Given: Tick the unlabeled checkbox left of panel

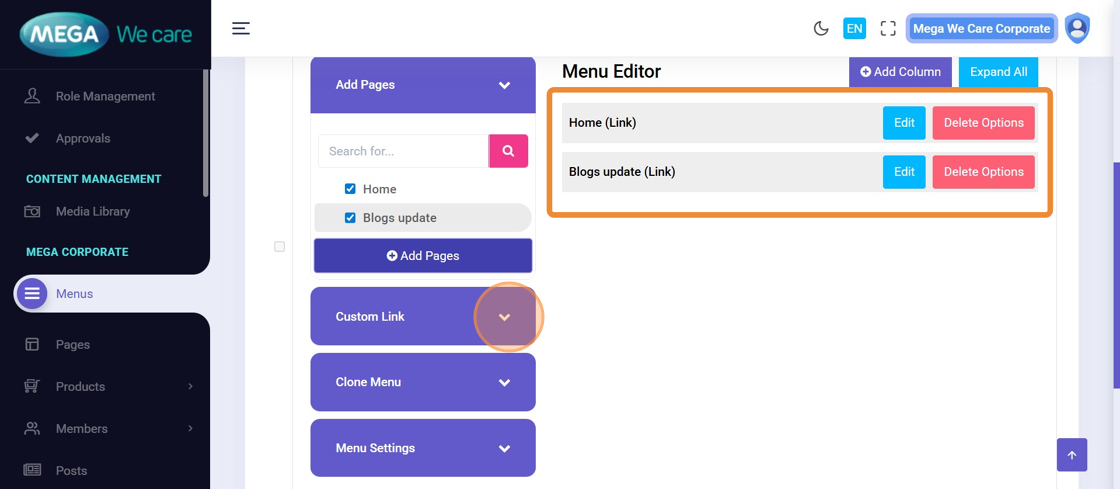Looking at the screenshot, I should 280,246.
